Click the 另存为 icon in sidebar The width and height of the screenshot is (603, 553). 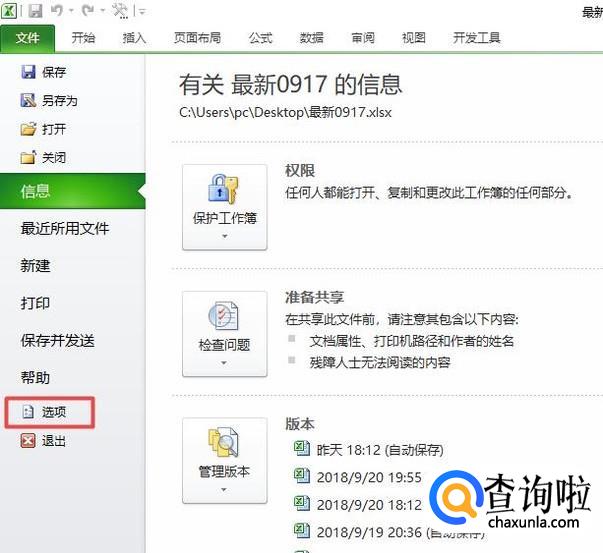coord(28,100)
